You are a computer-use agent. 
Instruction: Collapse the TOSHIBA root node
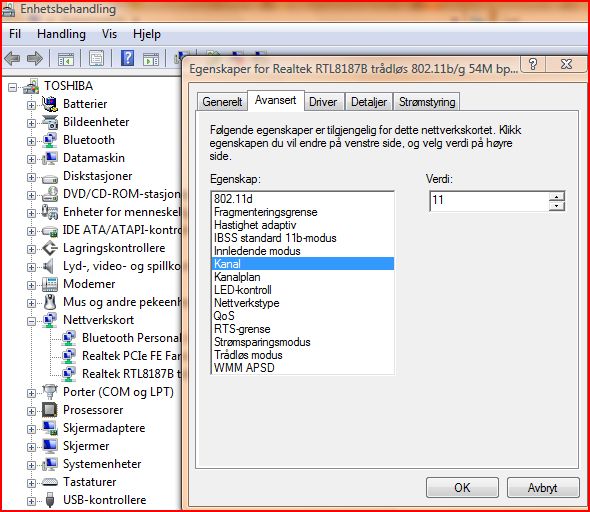click(12, 87)
